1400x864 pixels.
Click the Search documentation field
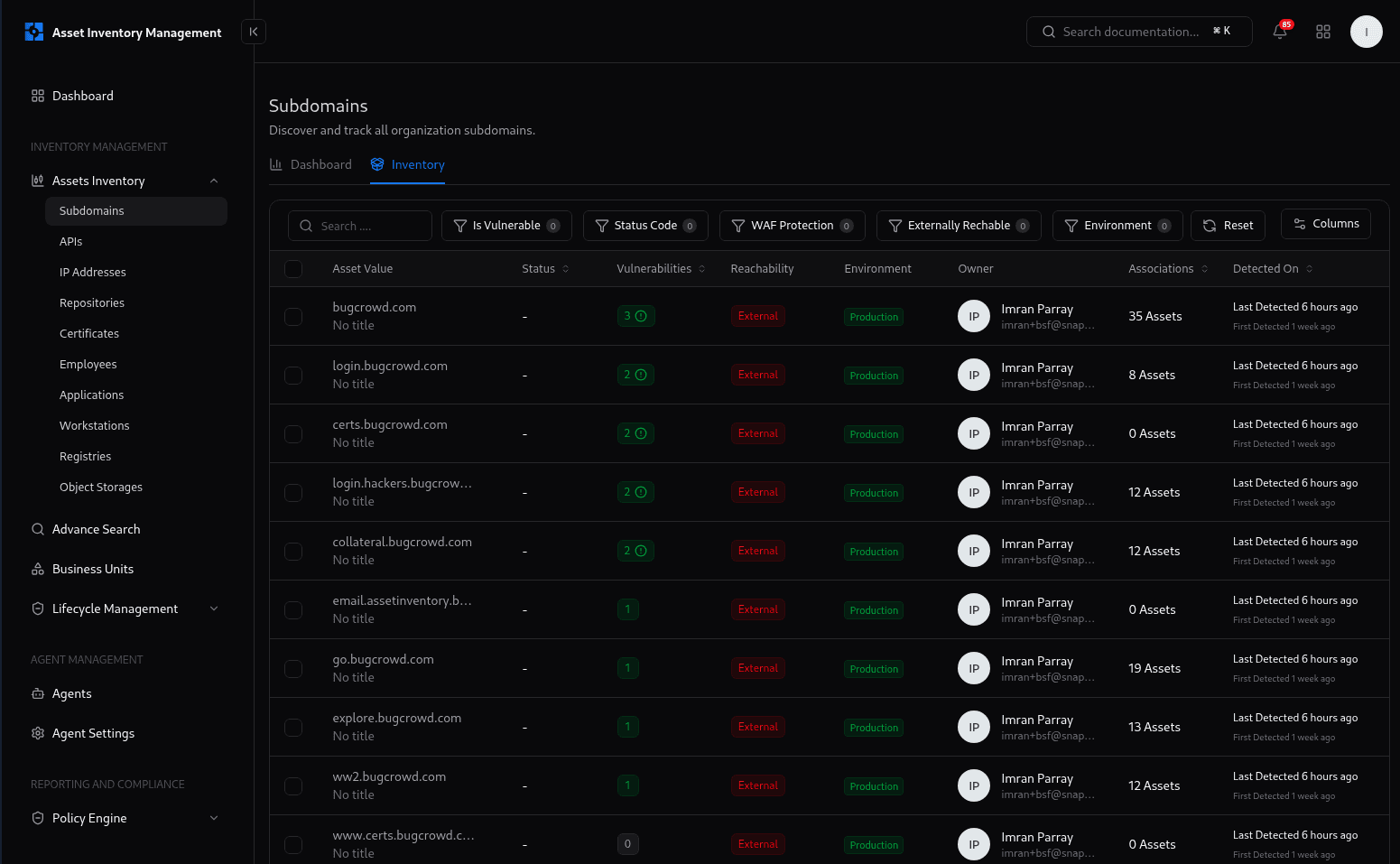[x=1139, y=32]
